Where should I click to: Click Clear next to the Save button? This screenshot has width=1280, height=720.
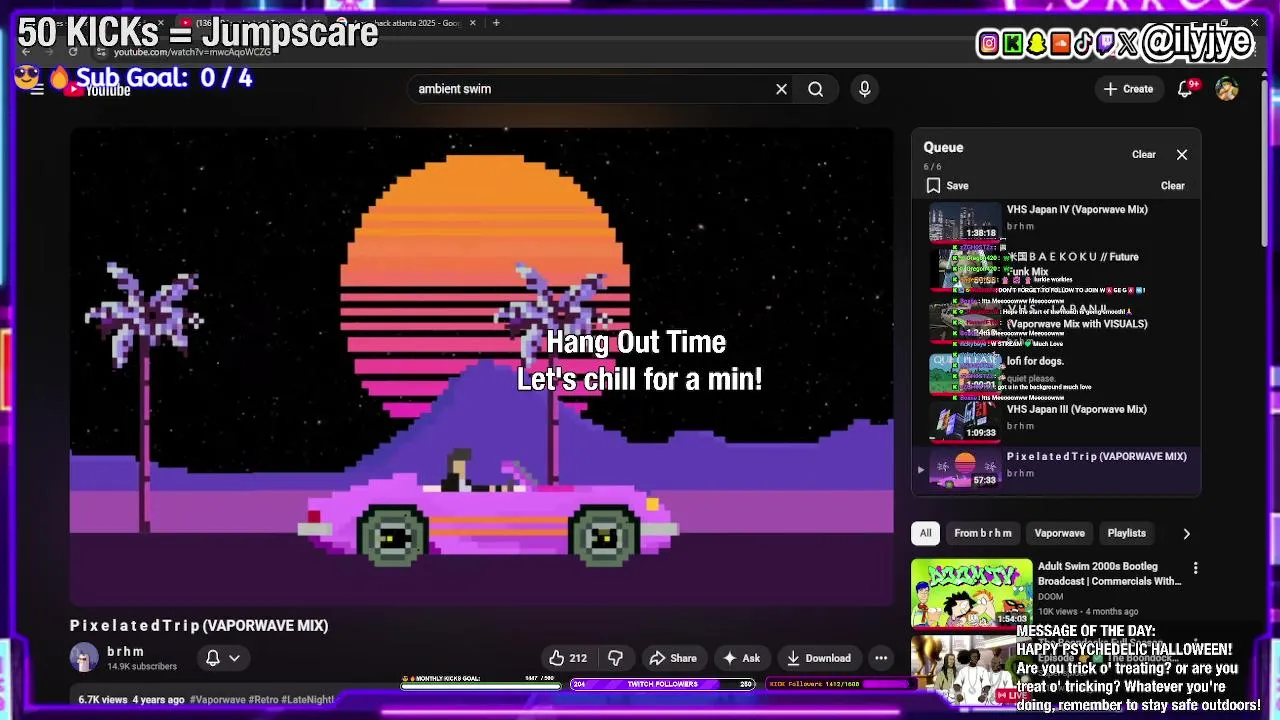(x=1173, y=186)
